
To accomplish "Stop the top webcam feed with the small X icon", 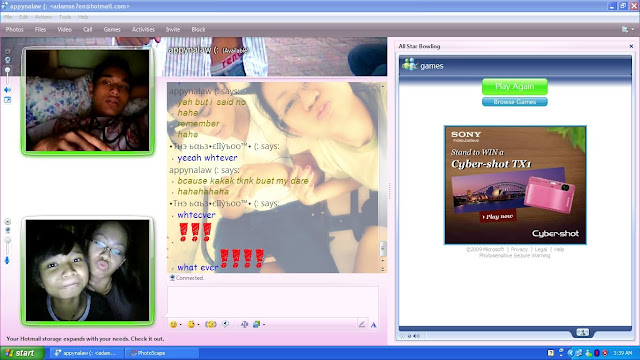I will point(7,51).
